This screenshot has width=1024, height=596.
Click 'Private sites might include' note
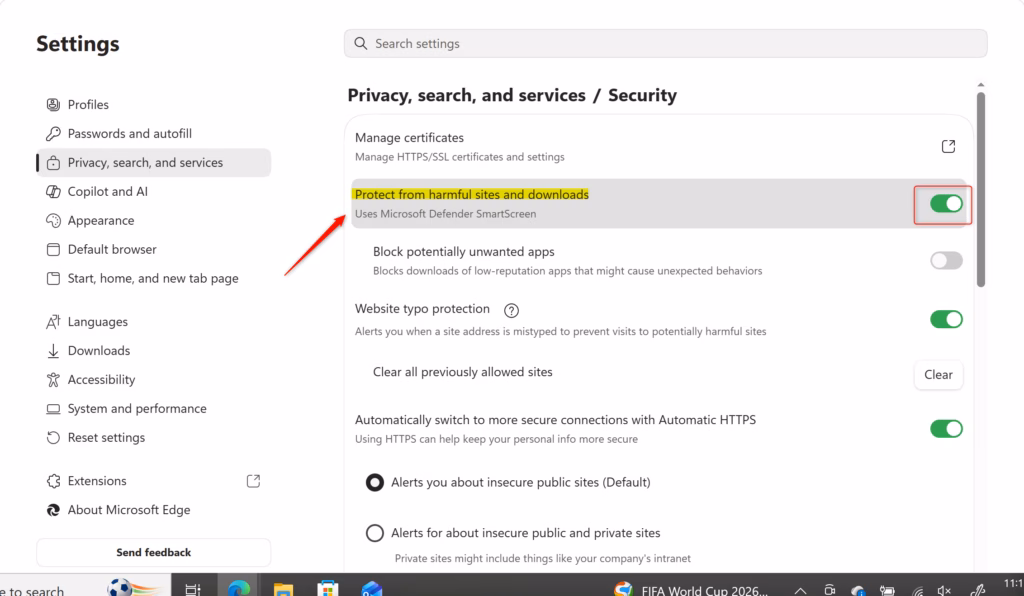(x=543, y=559)
